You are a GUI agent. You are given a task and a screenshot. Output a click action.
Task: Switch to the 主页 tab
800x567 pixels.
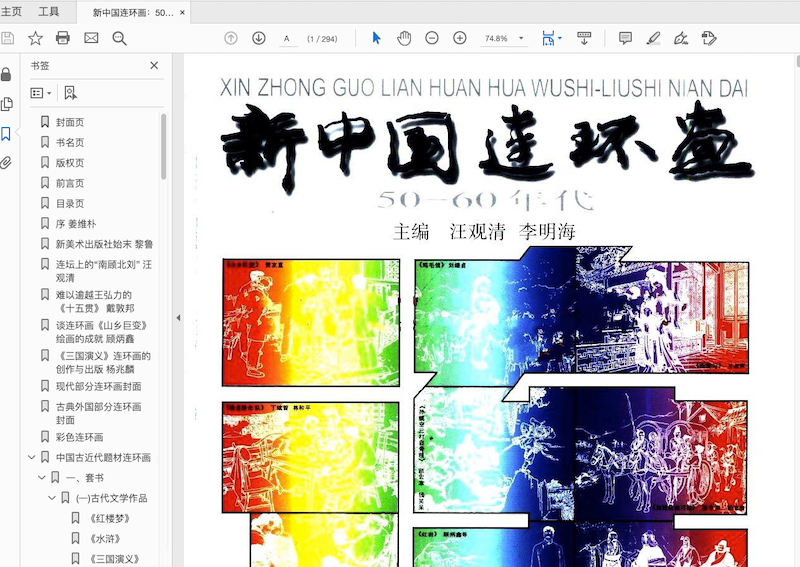pos(11,12)
